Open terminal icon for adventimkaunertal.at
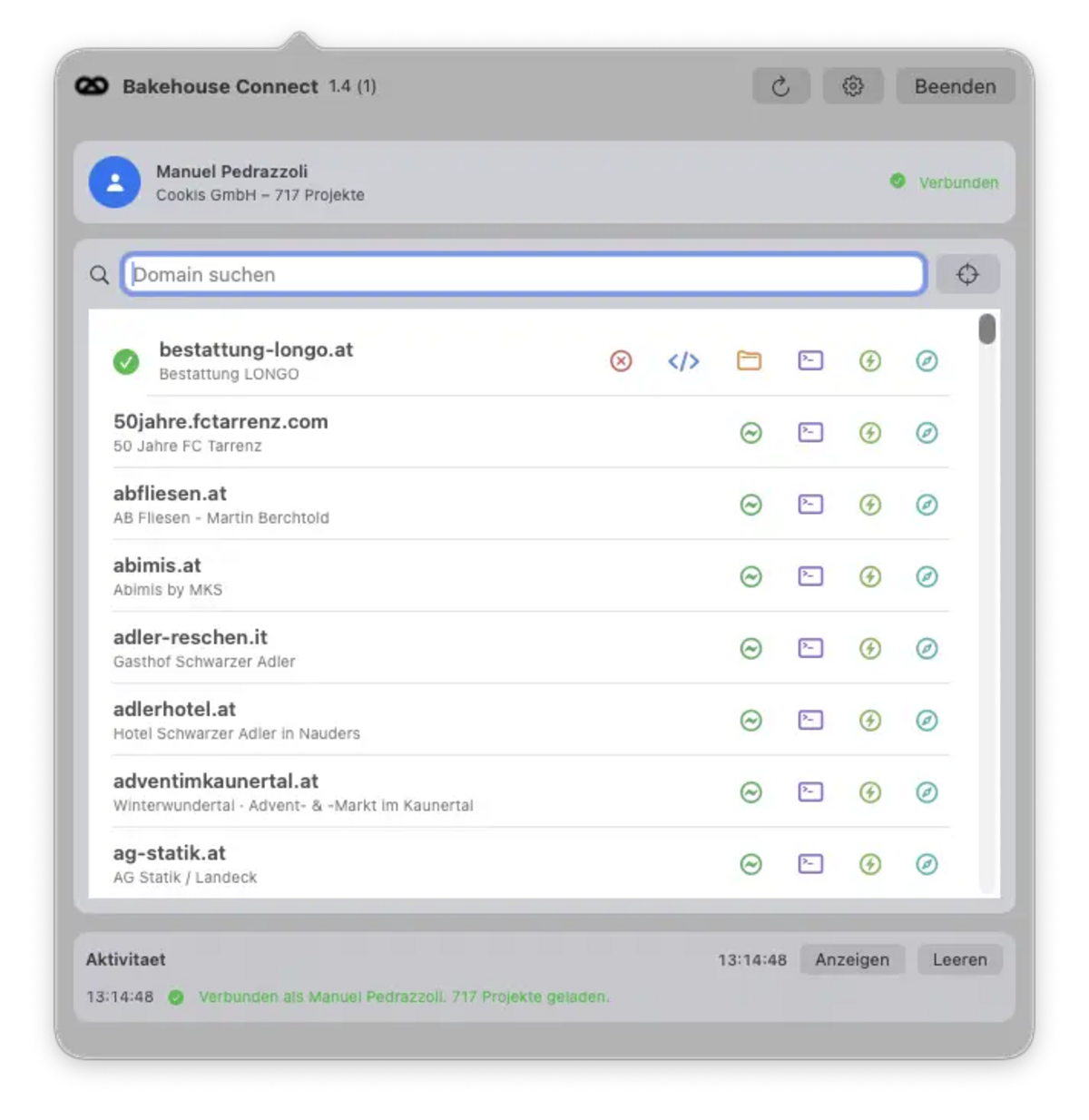Image resolution: width=1089 pixels, height=1120 pixels. (x=810, y=792)
